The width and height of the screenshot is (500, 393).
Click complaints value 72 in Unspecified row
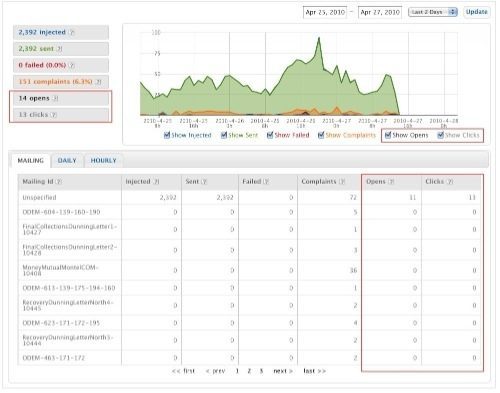click(353, 197)
